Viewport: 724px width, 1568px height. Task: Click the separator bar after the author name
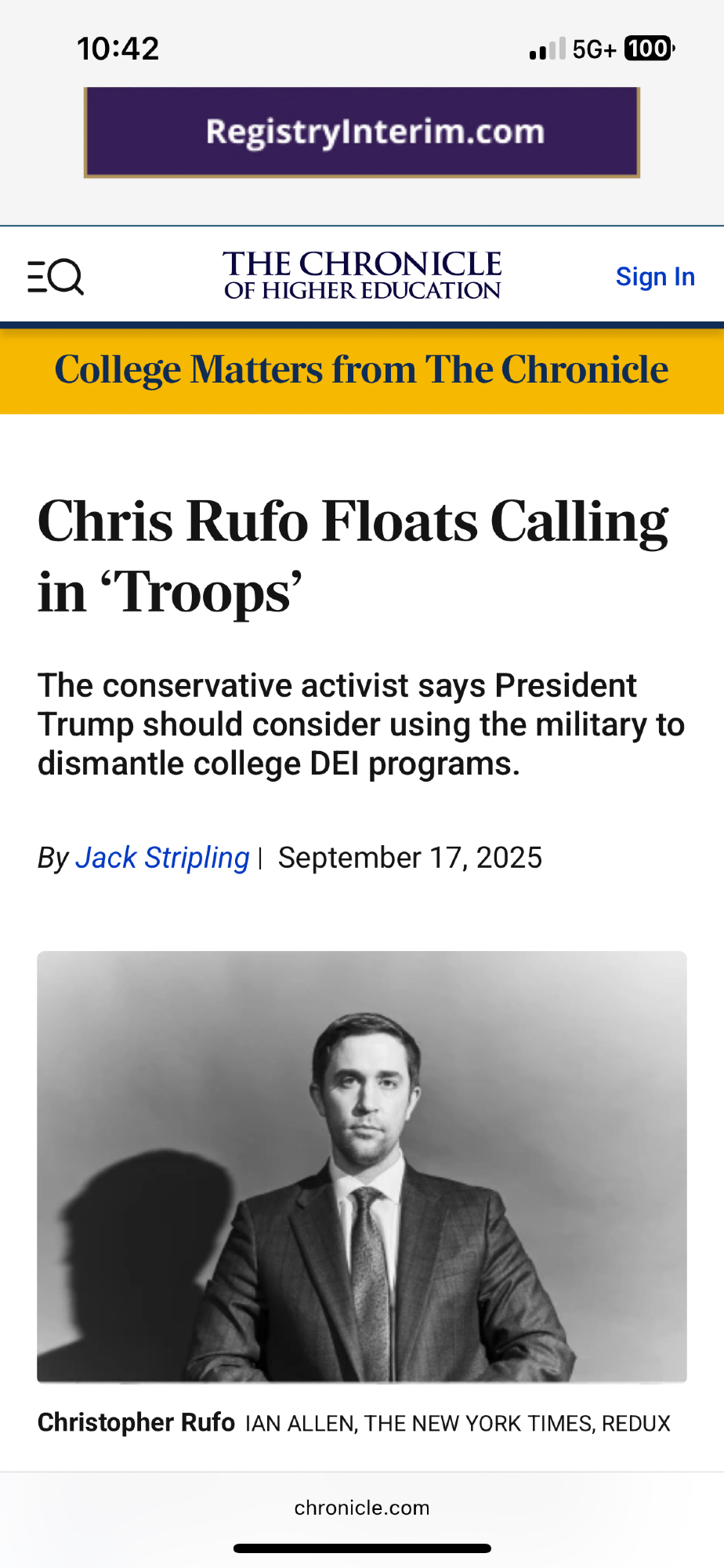pyautogui.click(x=260, y=858)
